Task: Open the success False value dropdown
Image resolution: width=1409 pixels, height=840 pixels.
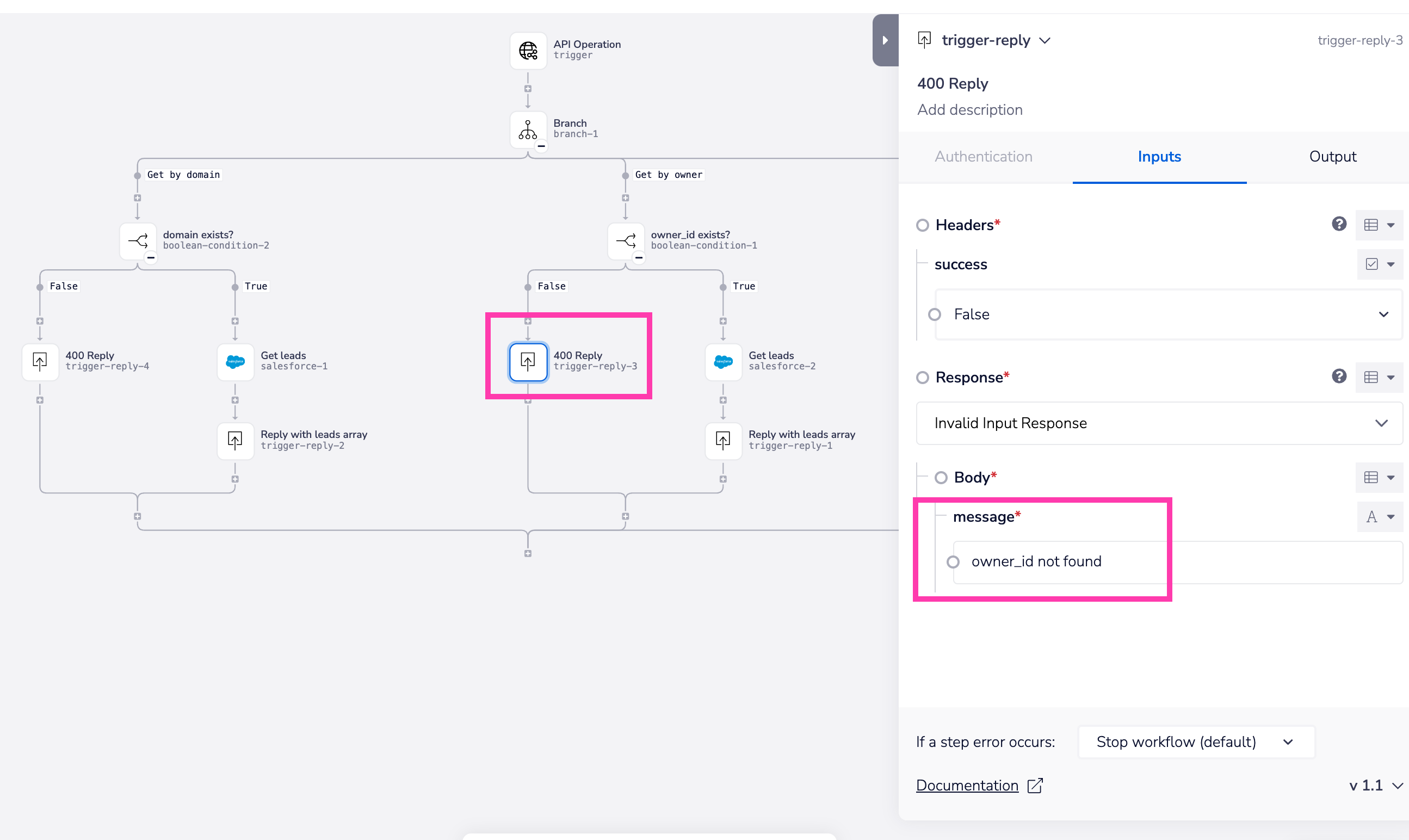Action: (x=1168, y=314)
